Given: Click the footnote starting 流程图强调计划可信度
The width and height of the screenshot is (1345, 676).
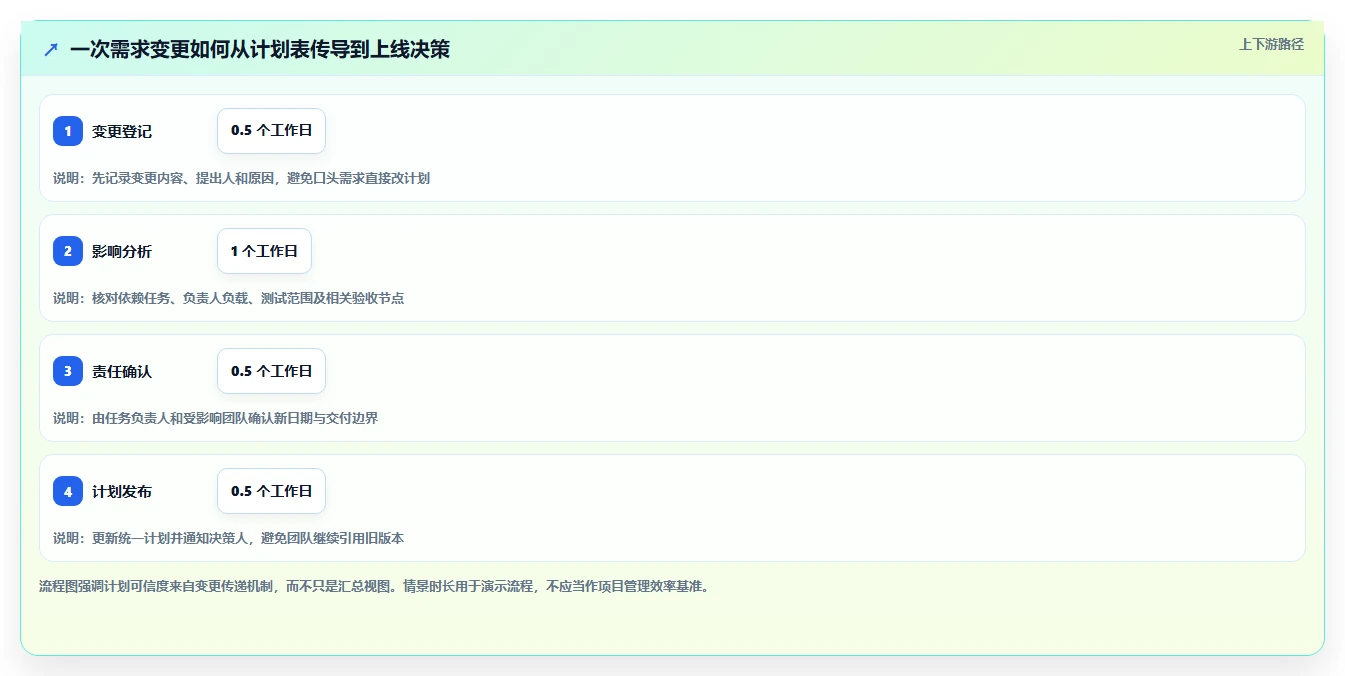Looking at the screenshot, I should pos(374,587).
